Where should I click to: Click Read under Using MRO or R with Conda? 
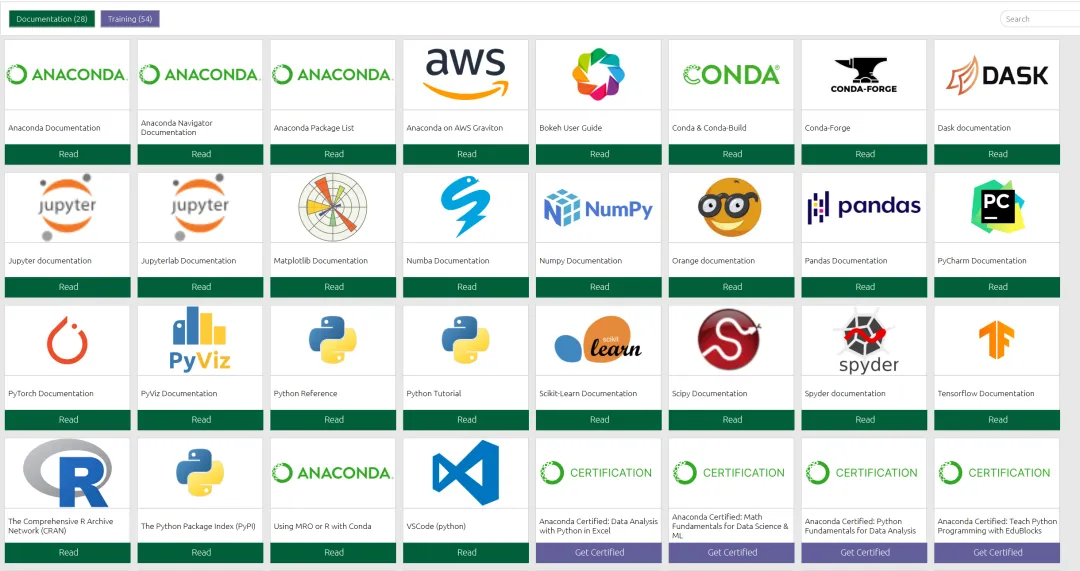(x=333, y=552)
